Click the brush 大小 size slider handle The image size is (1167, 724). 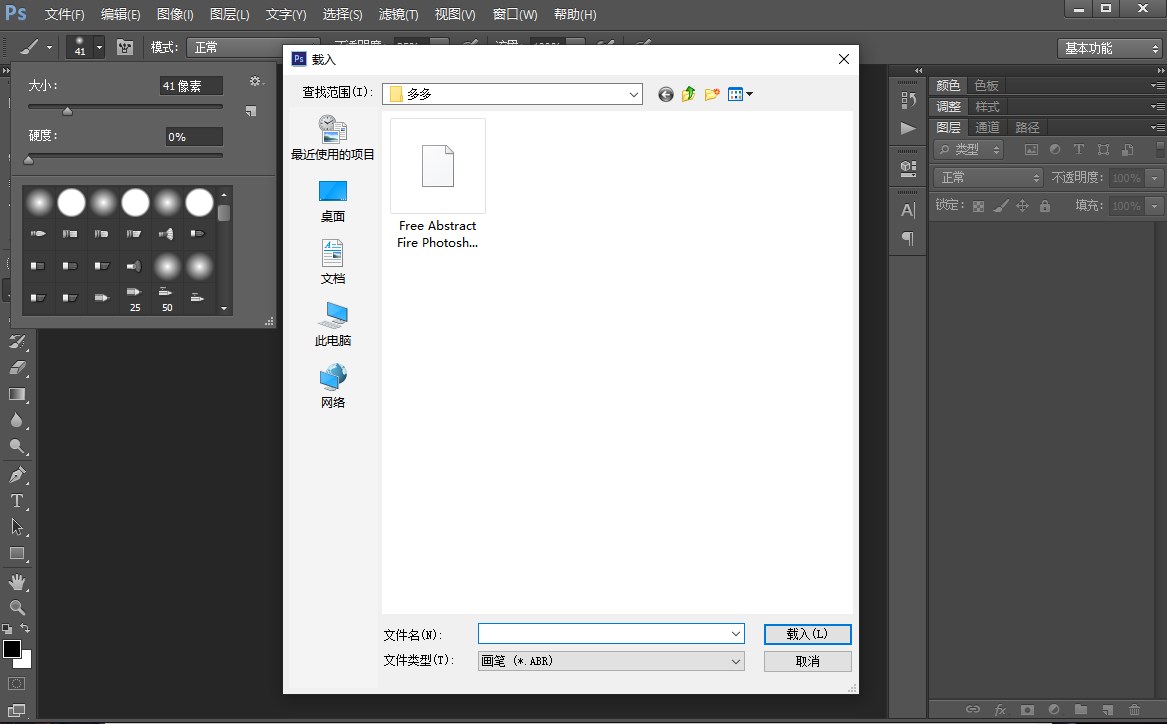68,111
